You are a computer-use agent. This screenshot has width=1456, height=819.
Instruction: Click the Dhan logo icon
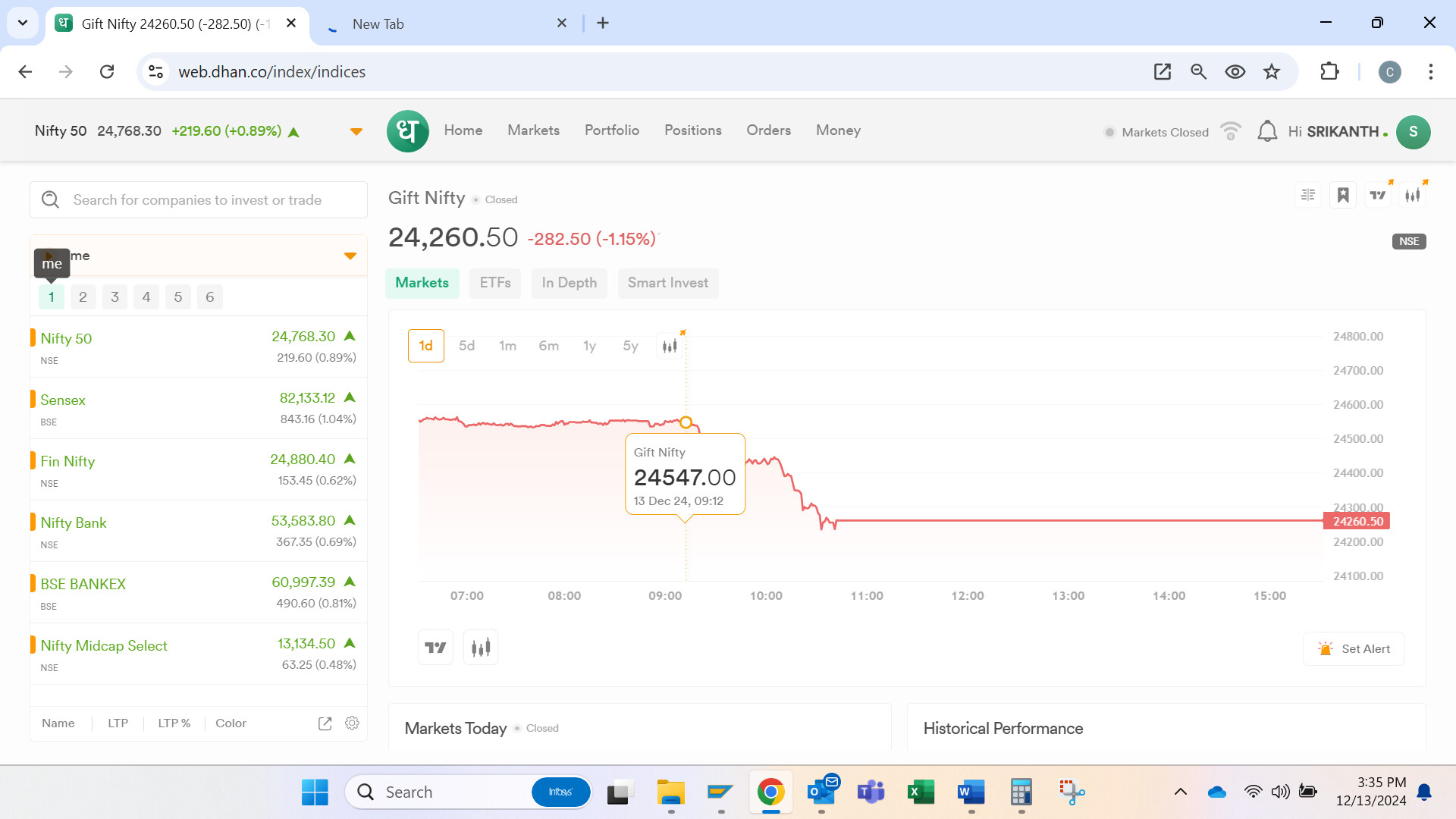pyautogui.click(x=407, y=131)
